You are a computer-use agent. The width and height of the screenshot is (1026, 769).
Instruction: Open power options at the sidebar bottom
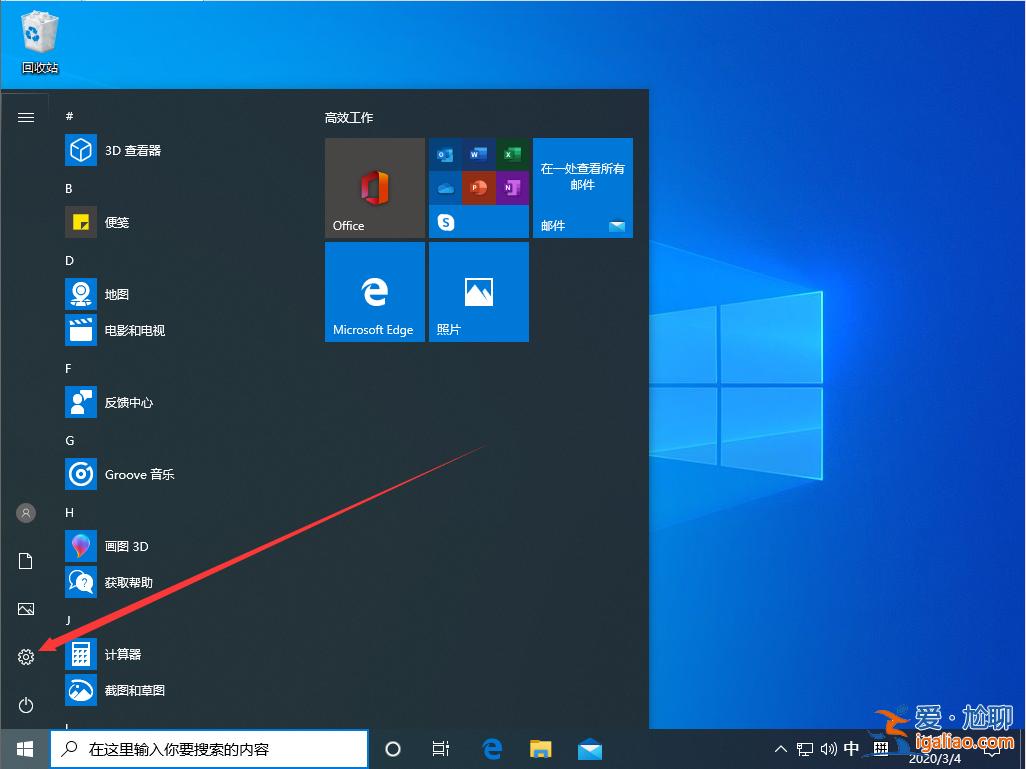pos(26,705)
